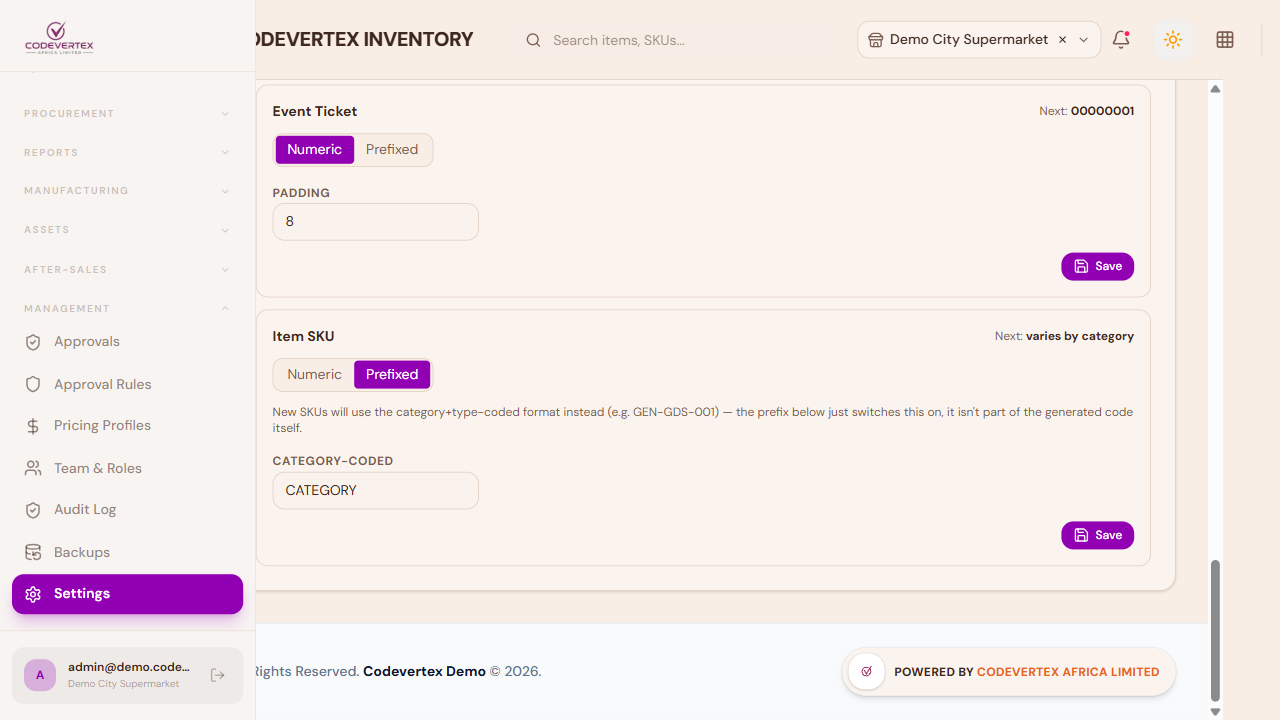Screen dimensions: 1280x720
Task: Select Prefixed for Item SKU
Action: 392,374
